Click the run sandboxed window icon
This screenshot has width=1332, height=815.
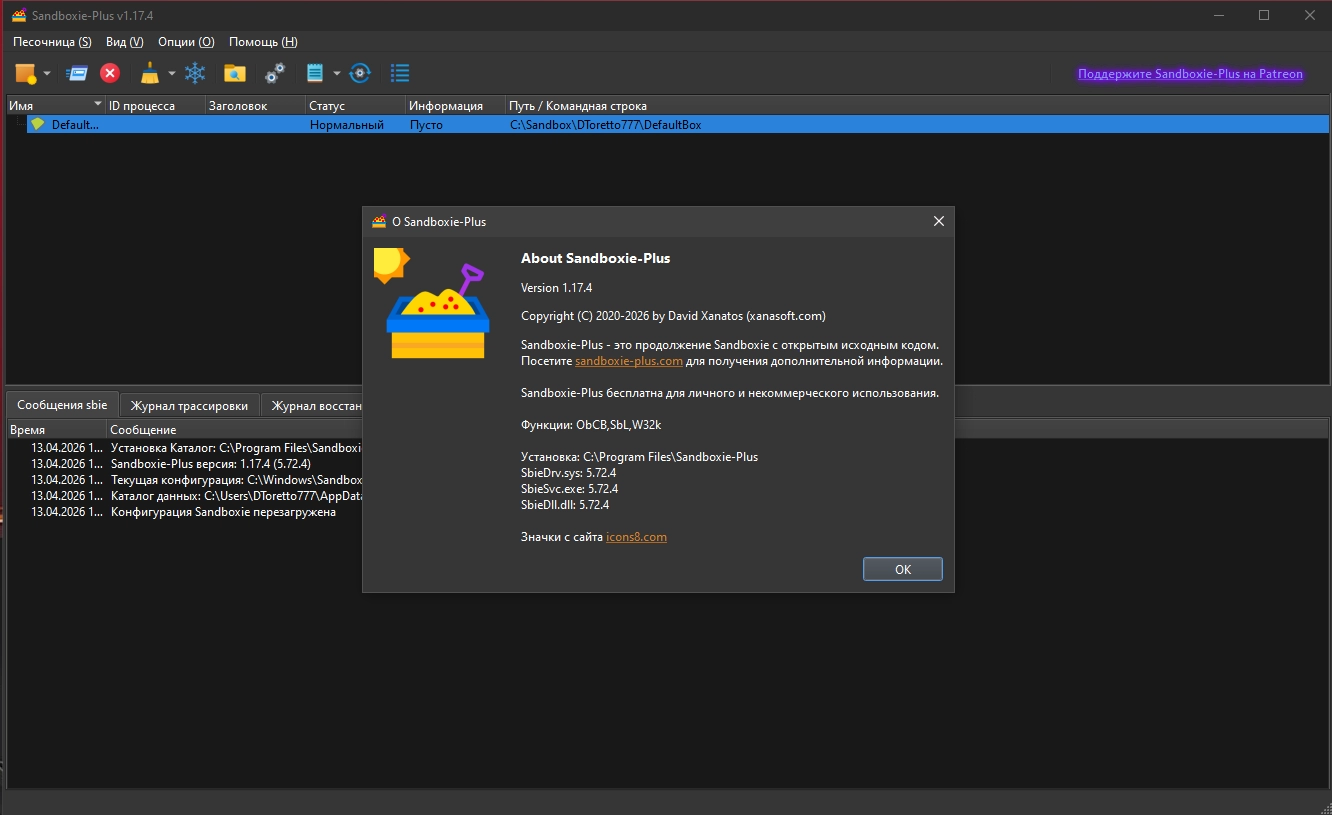click(x=77, y=73)
